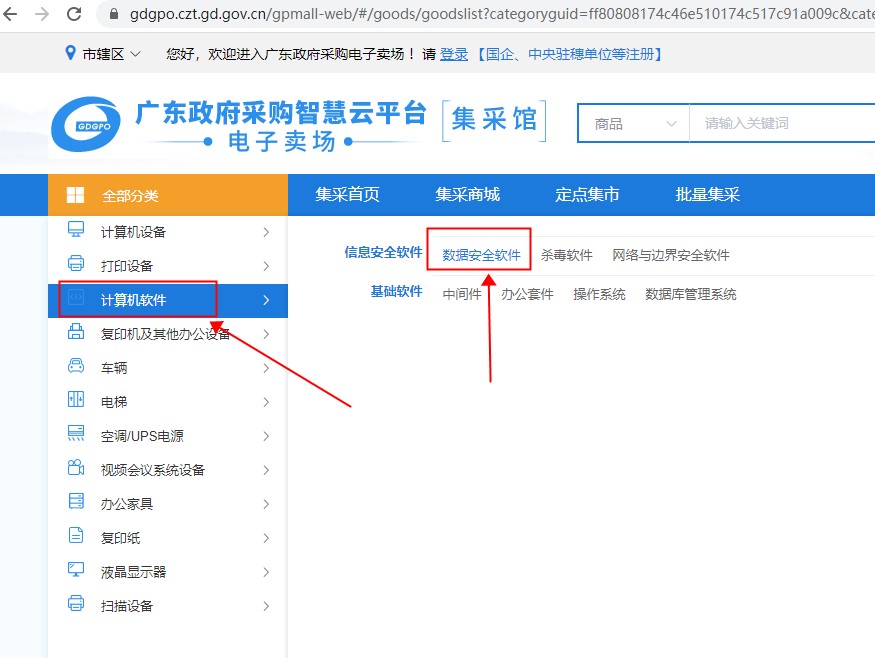
Task: Expand 复印纸 with its chevron
Action: pos(266,538)
